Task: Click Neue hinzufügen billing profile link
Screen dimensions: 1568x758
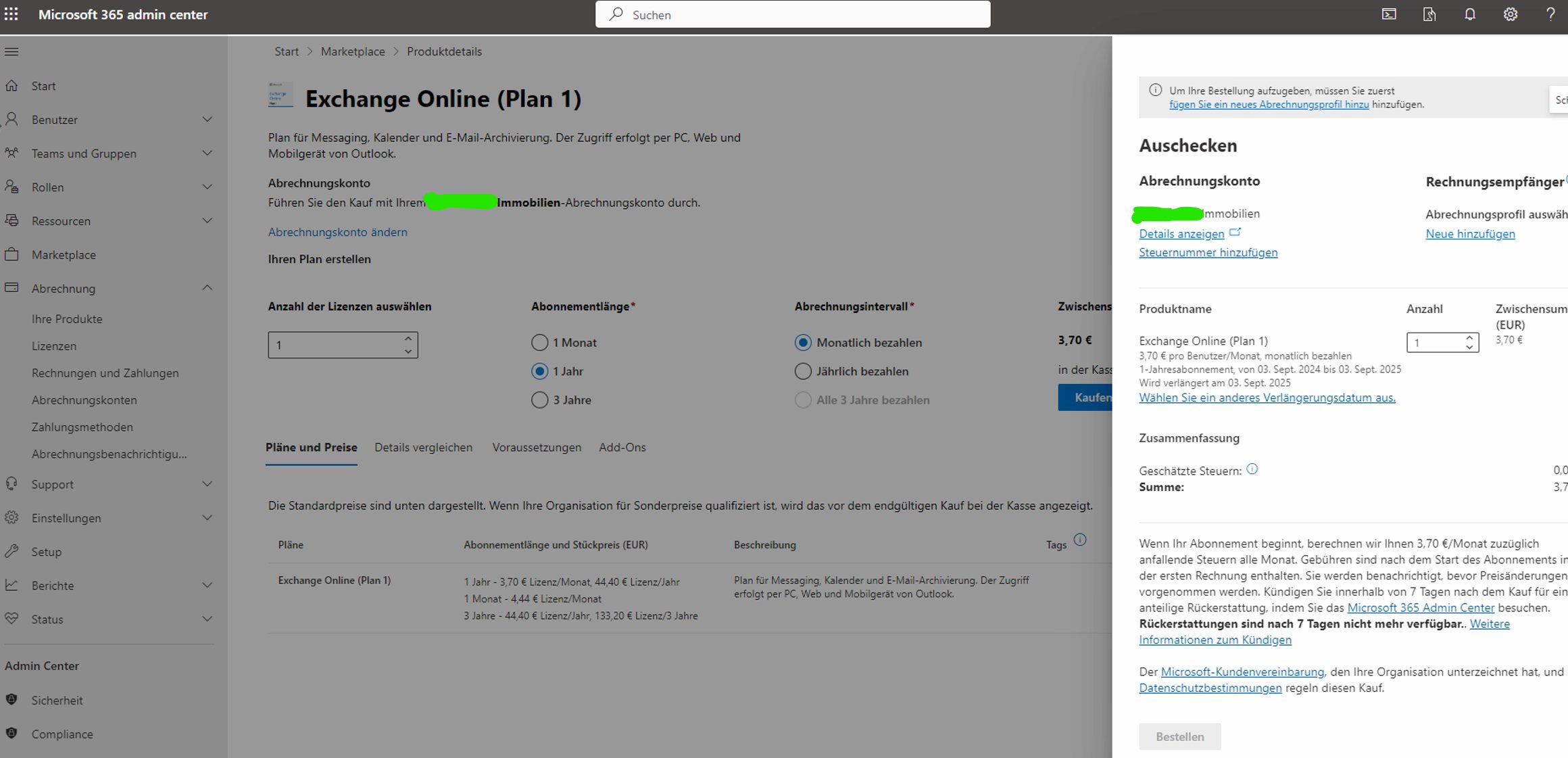Action: [x=1470, y=234]
